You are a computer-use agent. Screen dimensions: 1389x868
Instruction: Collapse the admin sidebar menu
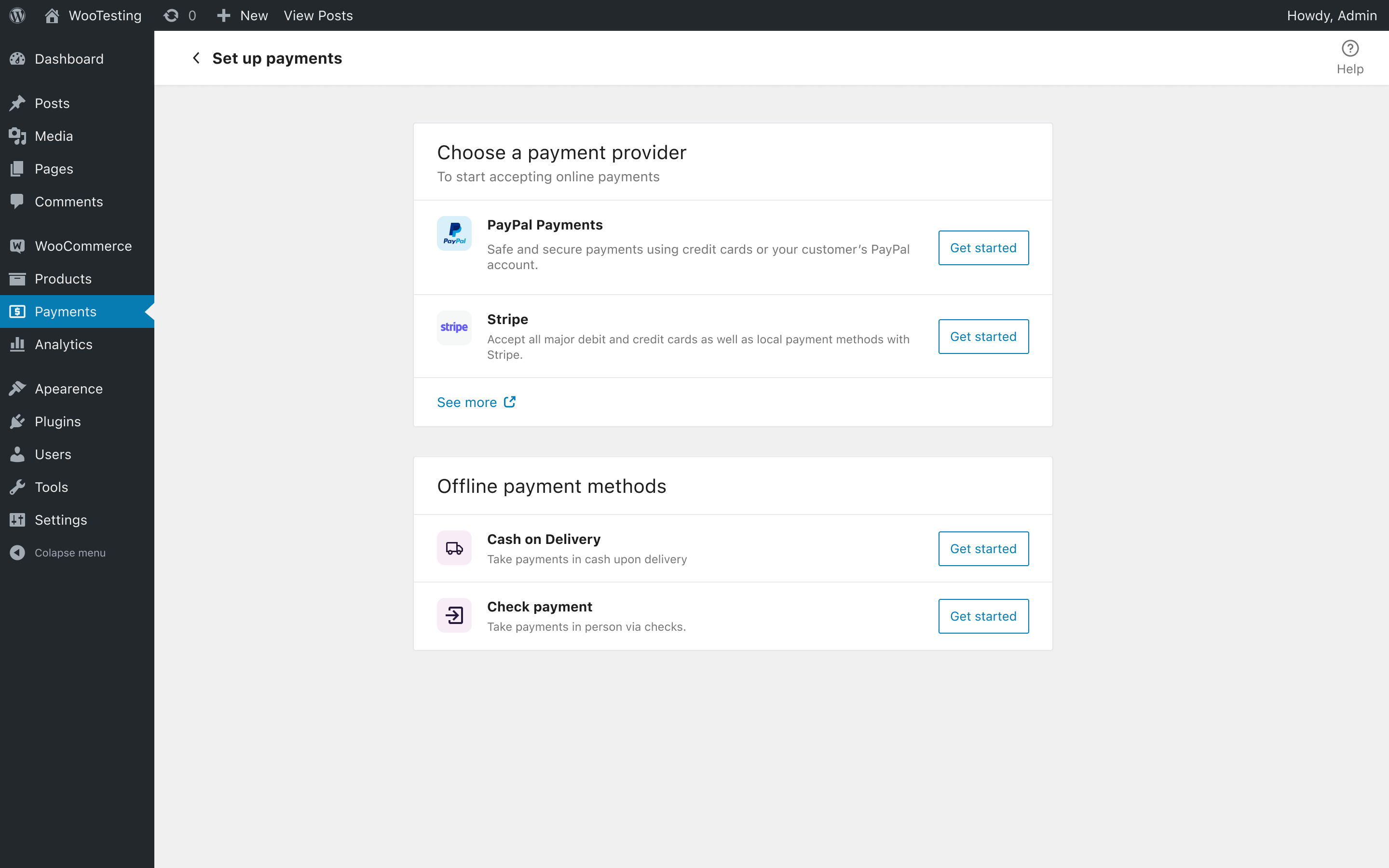click(70, 552)
